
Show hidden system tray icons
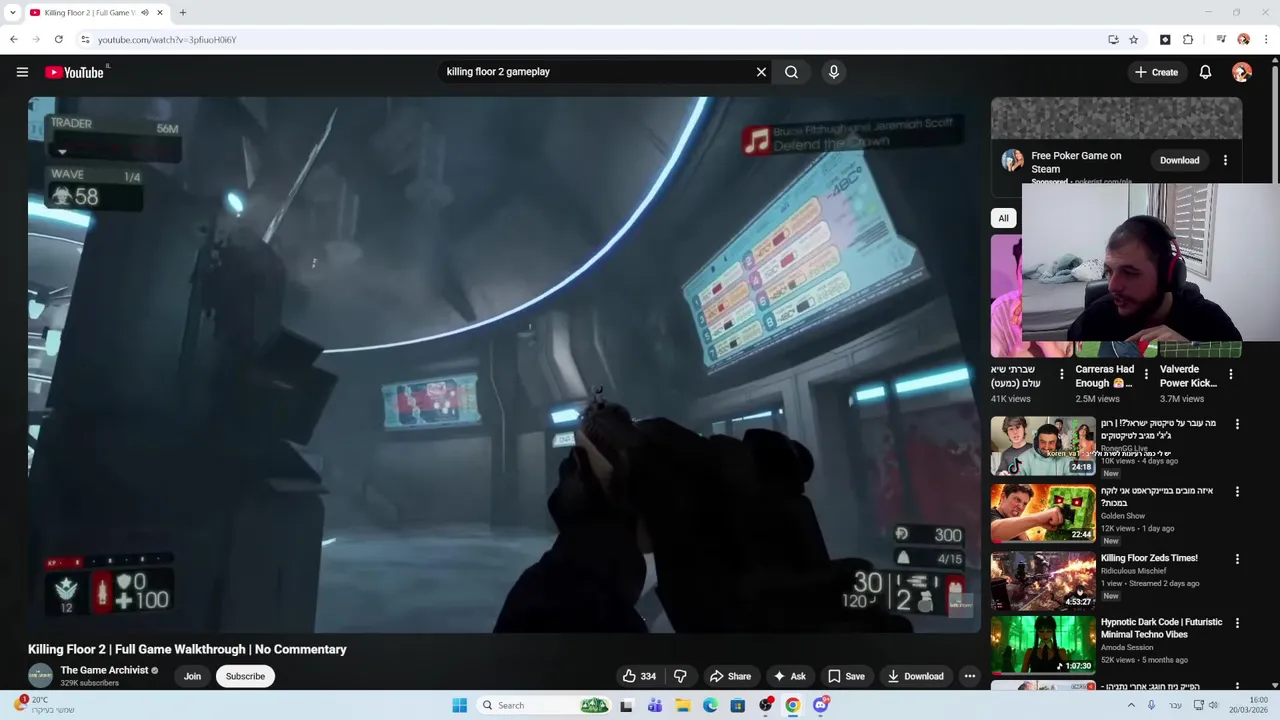pos(1131,705)
